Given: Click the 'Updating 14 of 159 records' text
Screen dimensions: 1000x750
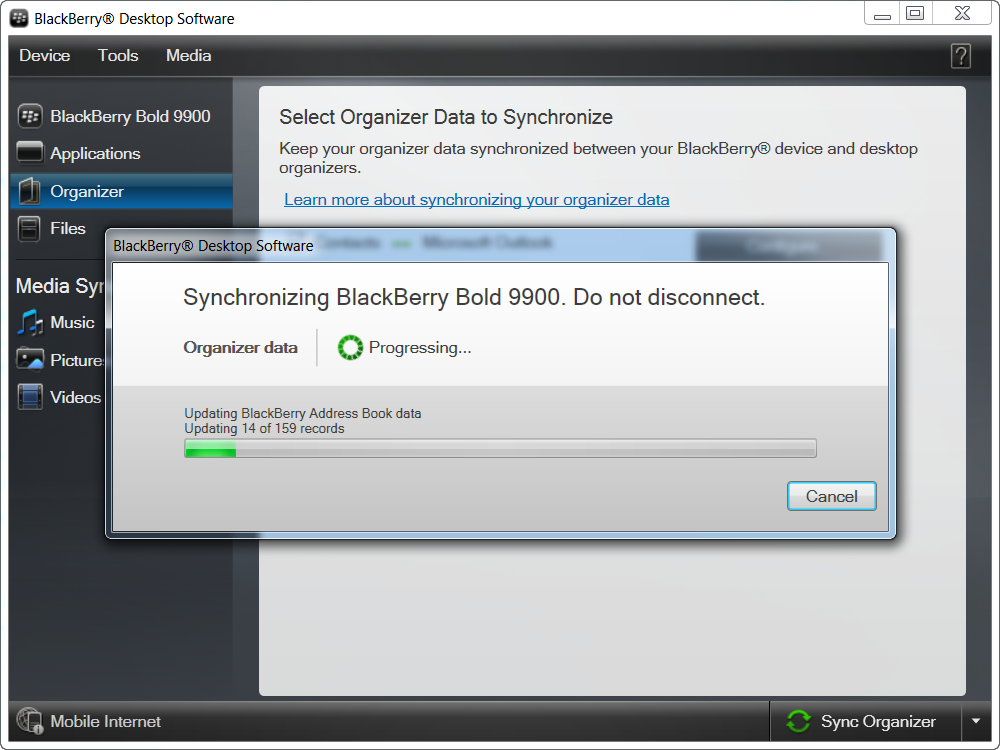Looking at the screenshot, I should point(264,429).
